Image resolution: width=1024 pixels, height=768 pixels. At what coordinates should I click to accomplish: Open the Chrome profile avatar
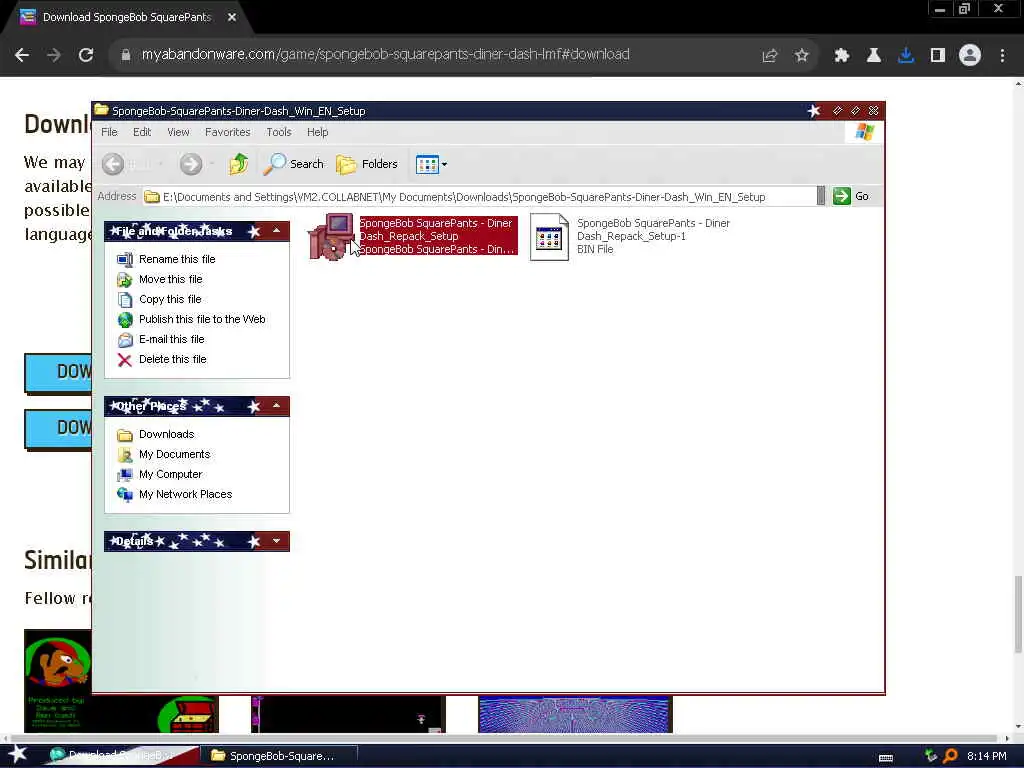pos(970,56)
